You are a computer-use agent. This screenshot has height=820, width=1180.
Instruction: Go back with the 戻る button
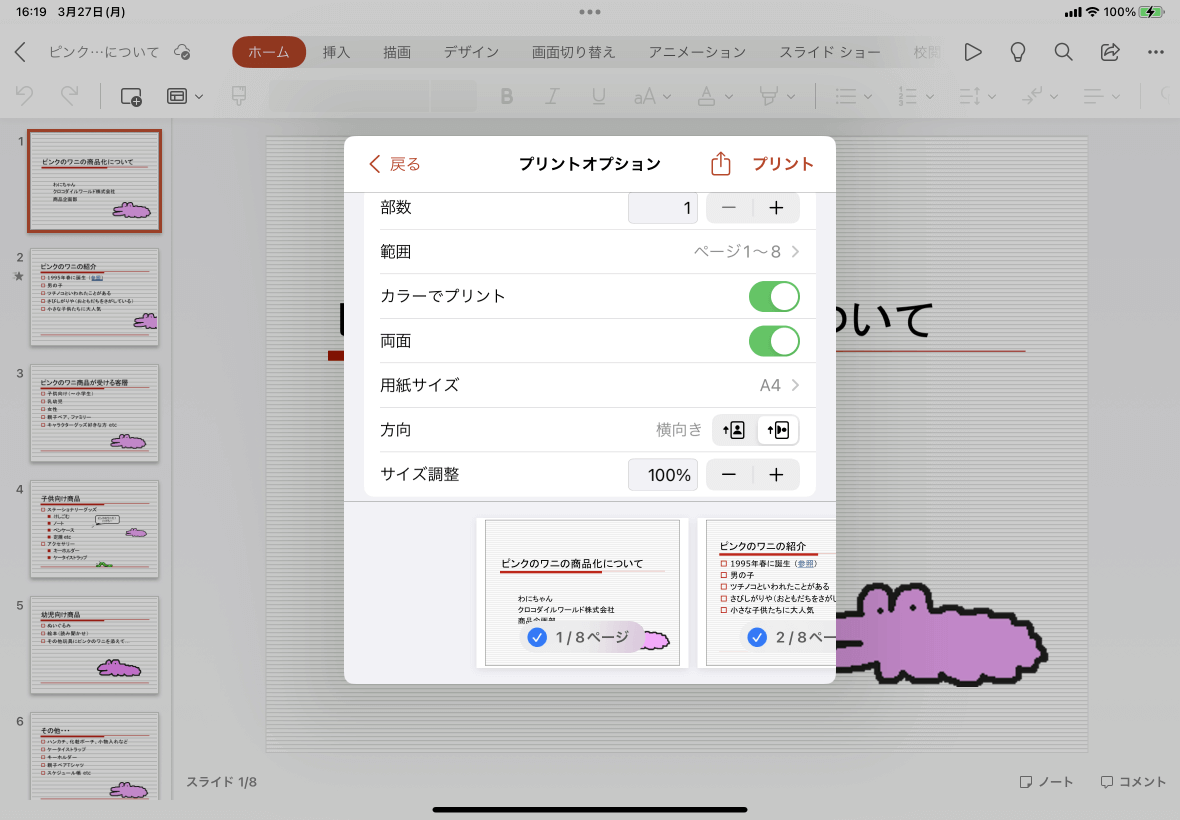(394, 164)
